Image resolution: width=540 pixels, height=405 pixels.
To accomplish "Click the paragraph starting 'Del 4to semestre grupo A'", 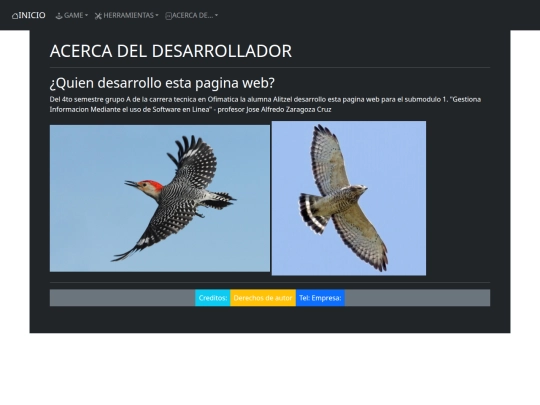I will (265, 104).
